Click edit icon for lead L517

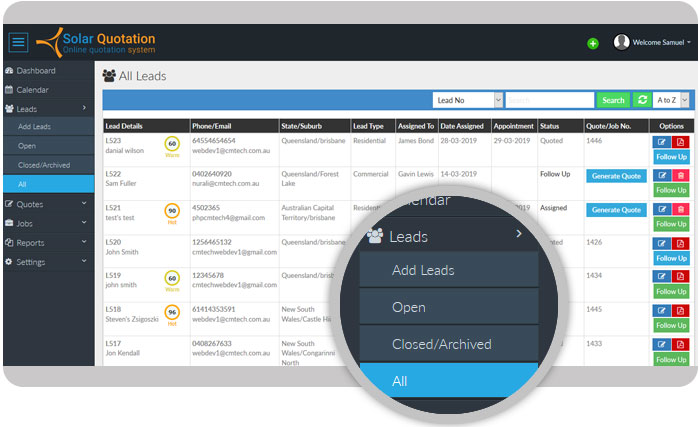[x=662, y=344]
